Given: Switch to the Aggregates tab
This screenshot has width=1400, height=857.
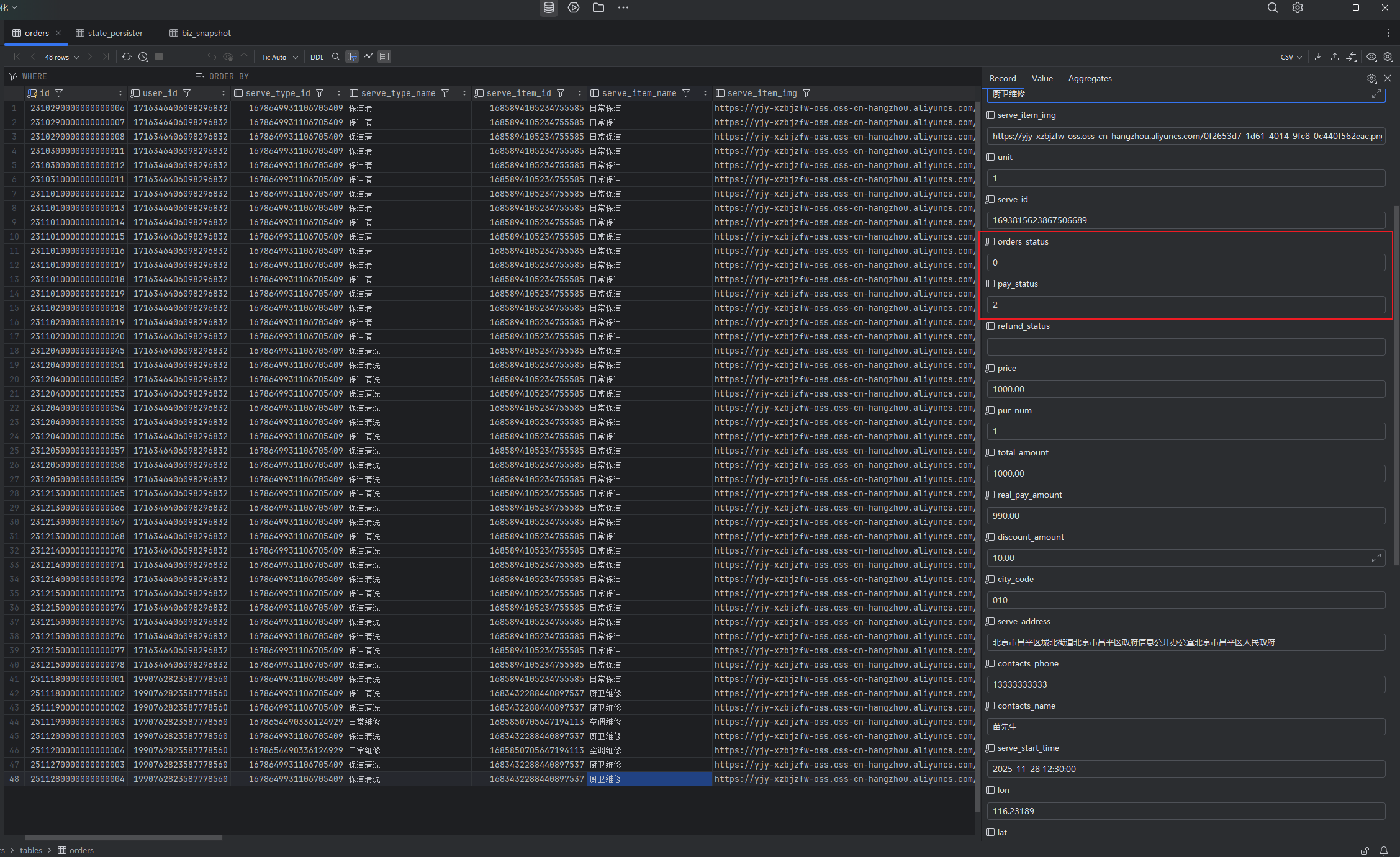Looking at the screenshot, I should 1090,78.
